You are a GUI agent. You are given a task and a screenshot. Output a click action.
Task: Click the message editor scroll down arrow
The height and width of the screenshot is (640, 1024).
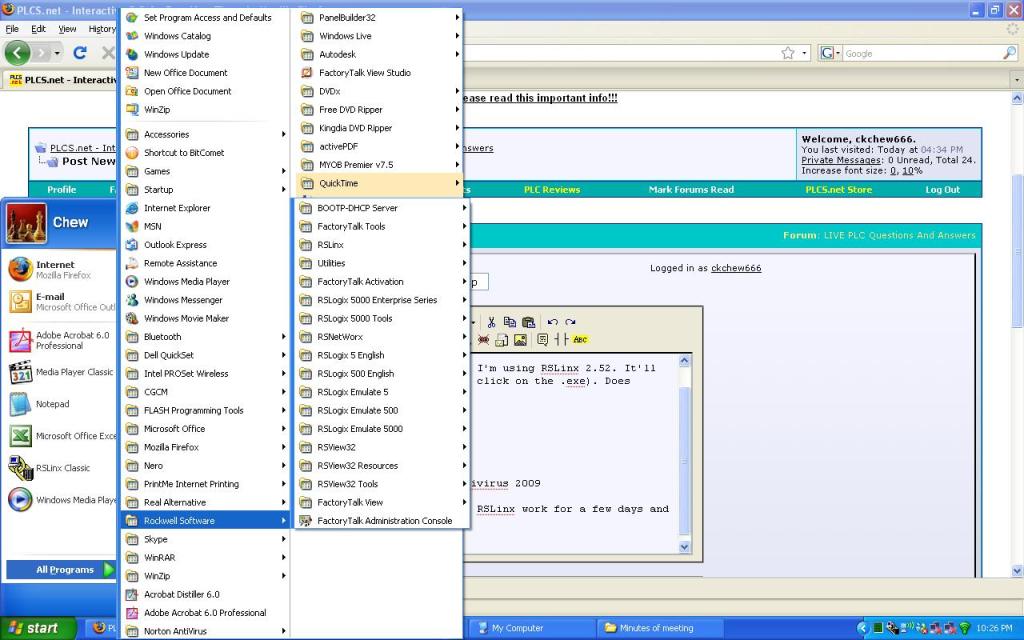coord(684,547)
